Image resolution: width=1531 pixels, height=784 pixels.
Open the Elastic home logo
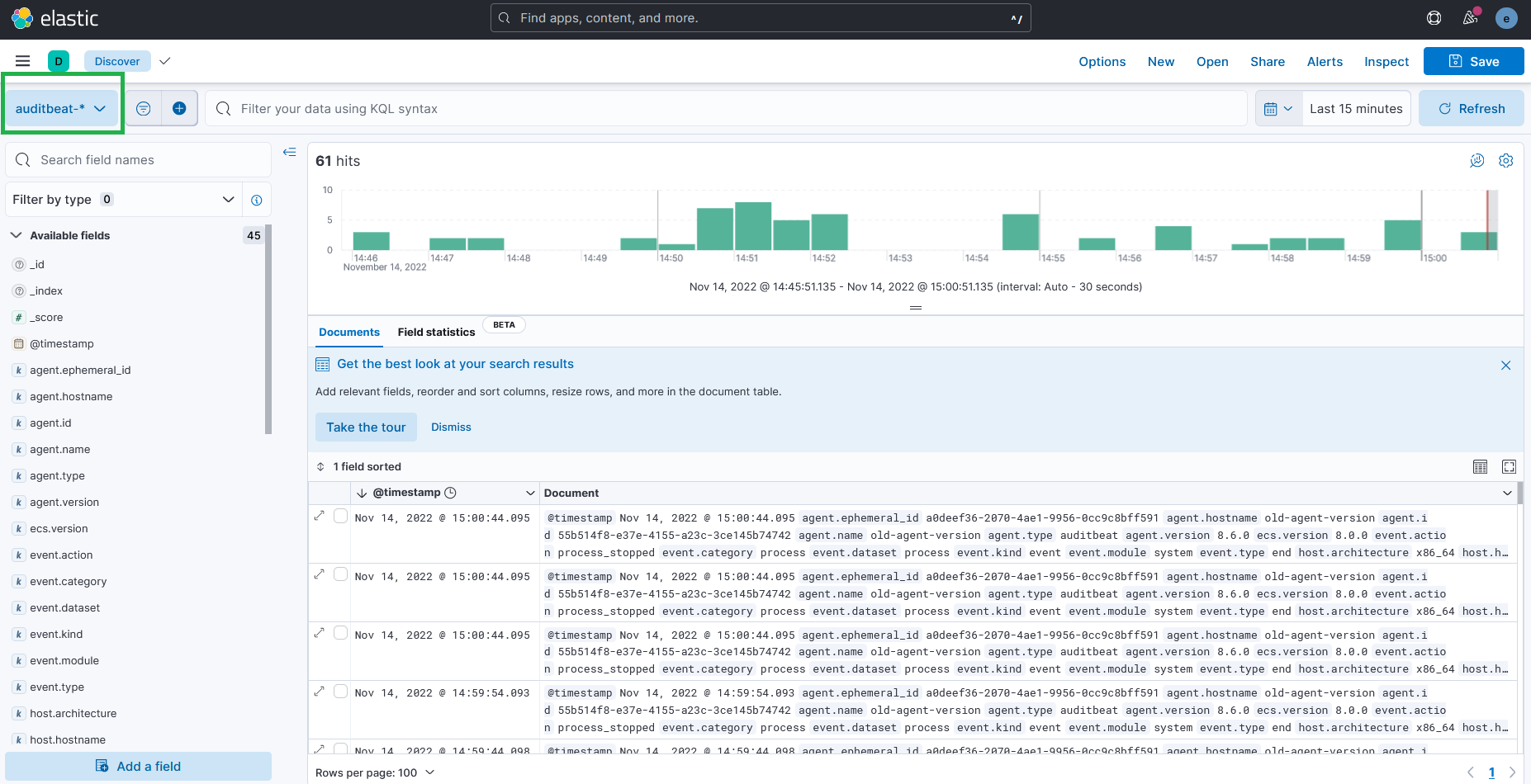[x=55, y=18]
